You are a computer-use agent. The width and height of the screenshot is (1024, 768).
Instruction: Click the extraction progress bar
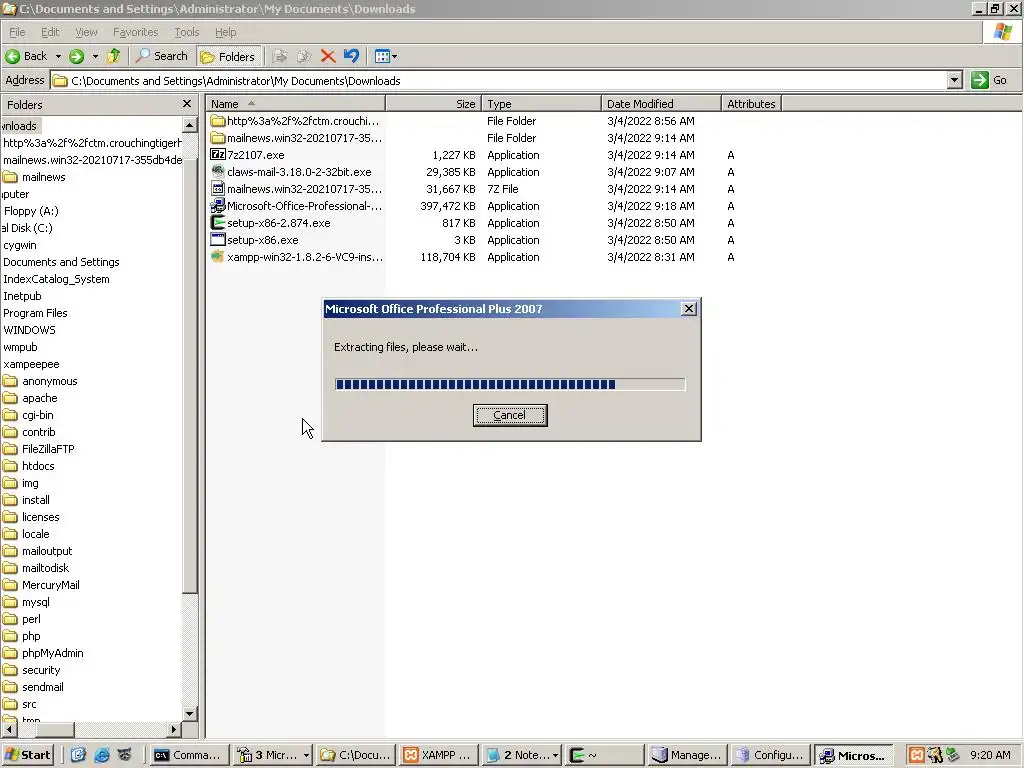[510, 384]
